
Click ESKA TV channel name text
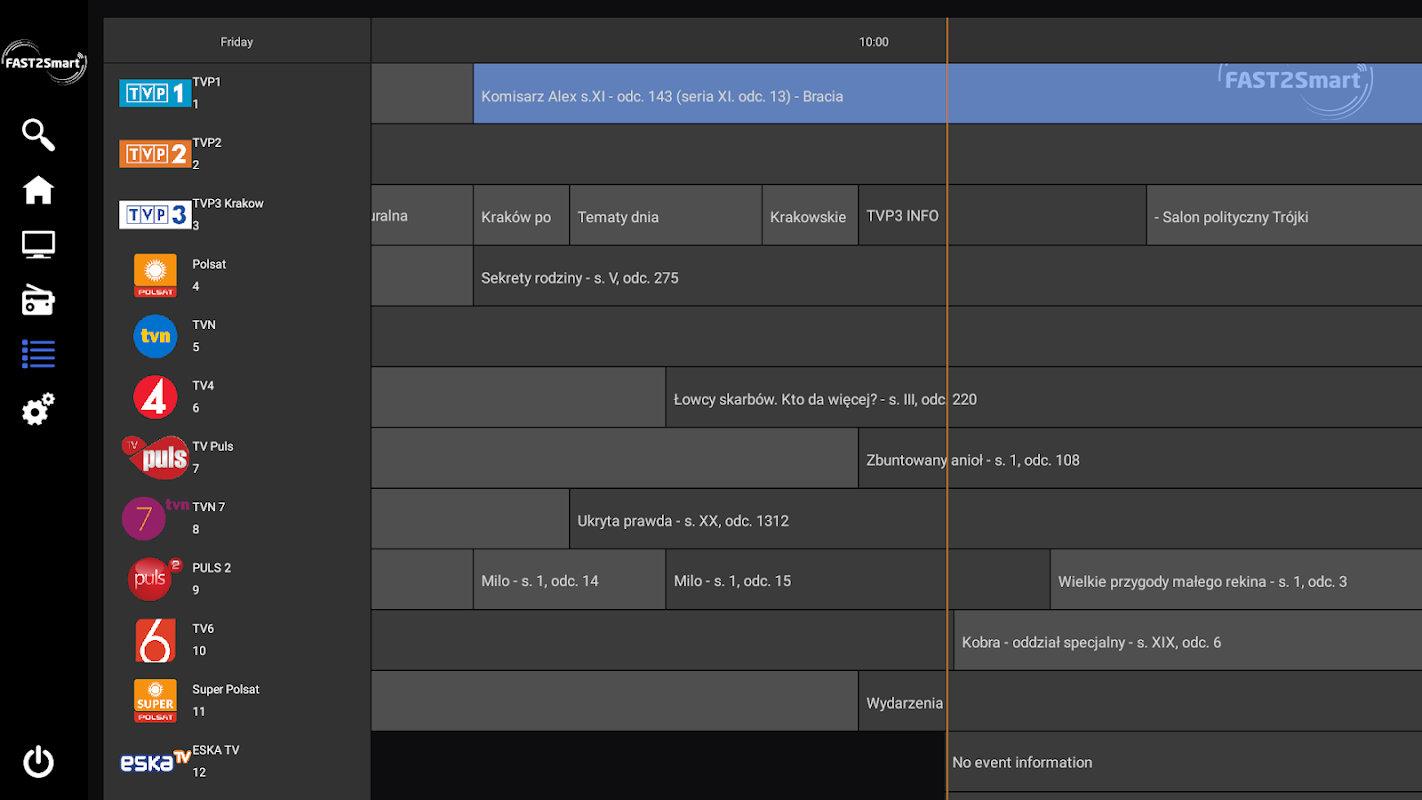pyautogui.click(x=216, y=750)
